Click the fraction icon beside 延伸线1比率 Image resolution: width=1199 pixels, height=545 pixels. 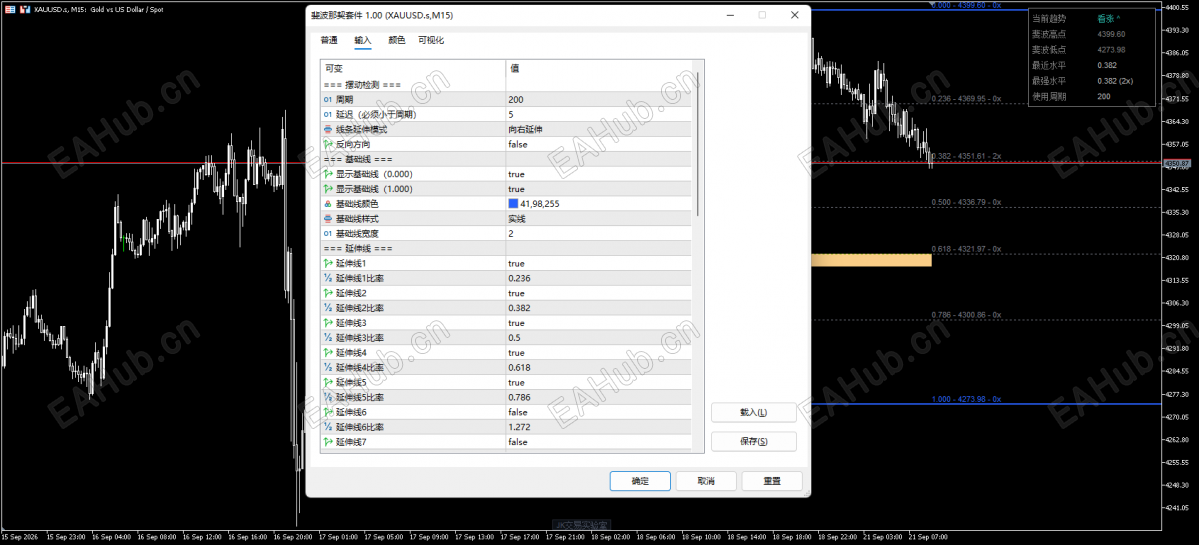point(328,278)
